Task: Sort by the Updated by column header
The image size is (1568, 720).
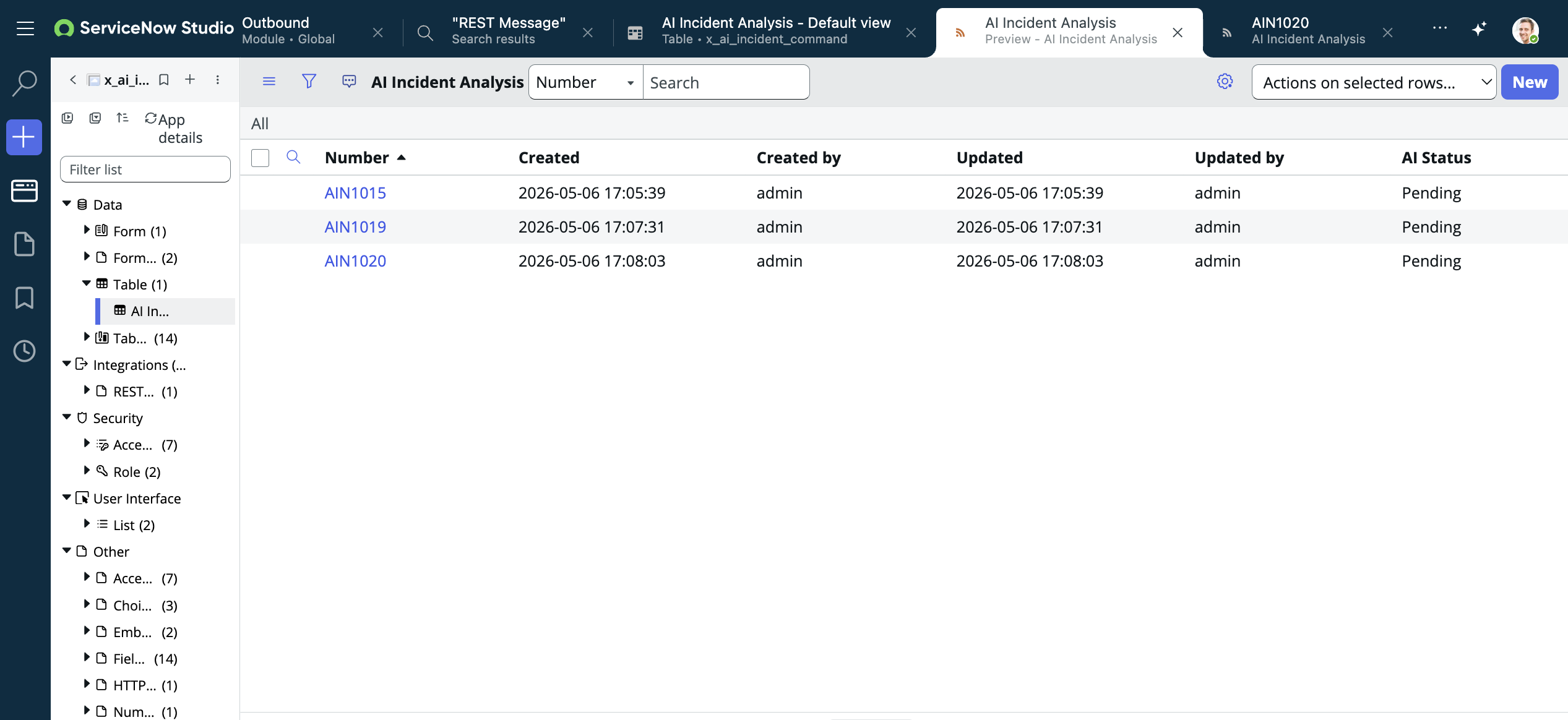Action: click(x=1239, y=158)
